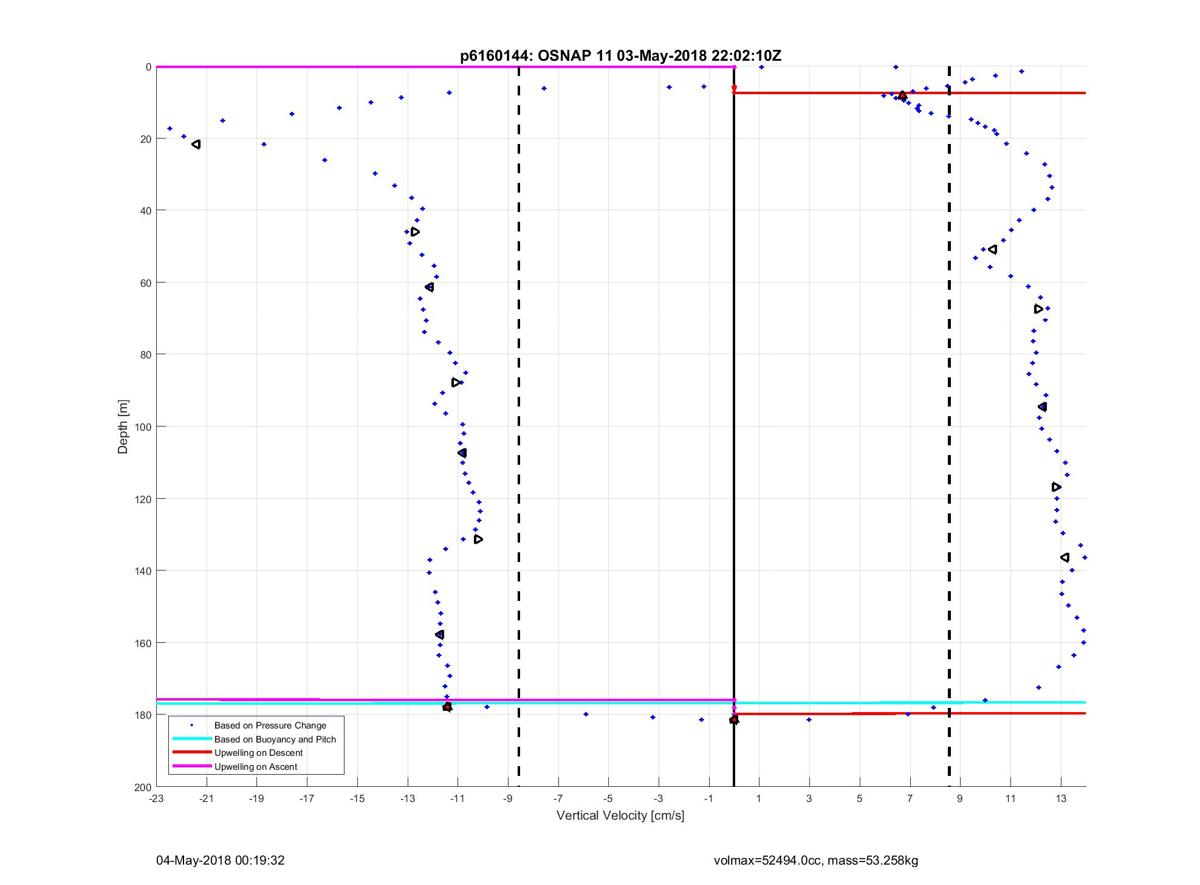
Task: Click triangle marker near 117 m depth on ascent
Action: (x=1056, y=487)
